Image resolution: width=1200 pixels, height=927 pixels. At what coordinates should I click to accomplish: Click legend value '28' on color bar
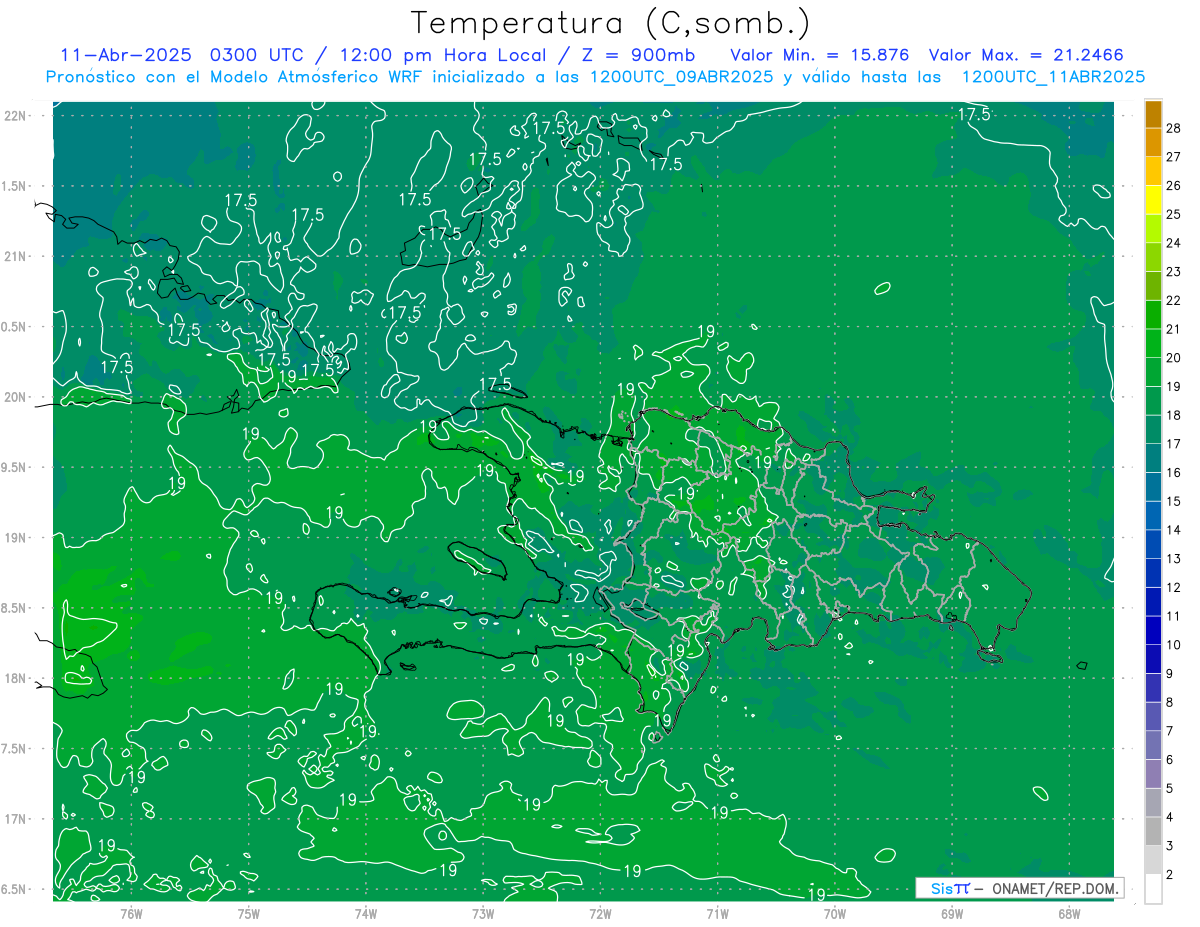click(x=1174, y=128)
